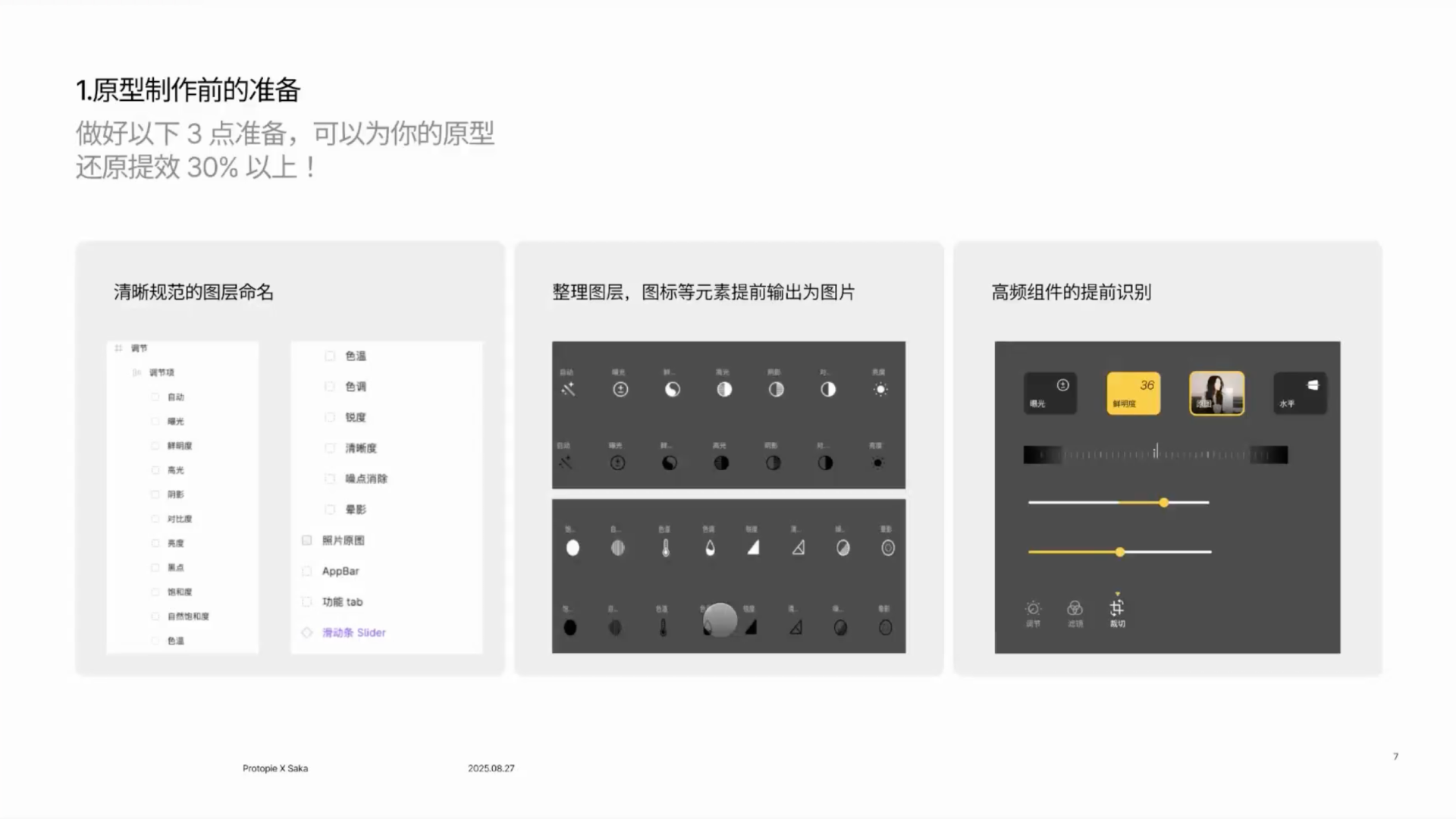
Task: Click the 滤镜 filter icon
Action: [1075, 608]
